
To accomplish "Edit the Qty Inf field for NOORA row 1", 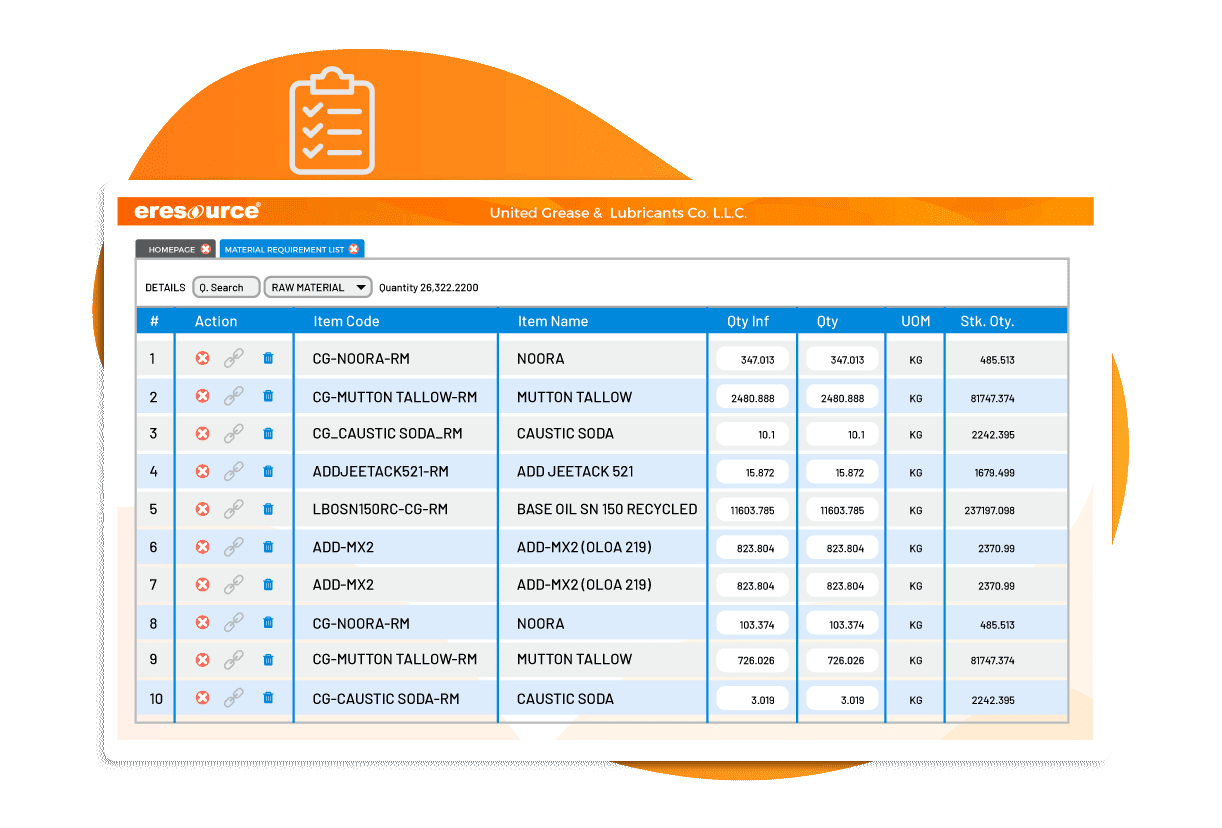I will coord(753,359).
